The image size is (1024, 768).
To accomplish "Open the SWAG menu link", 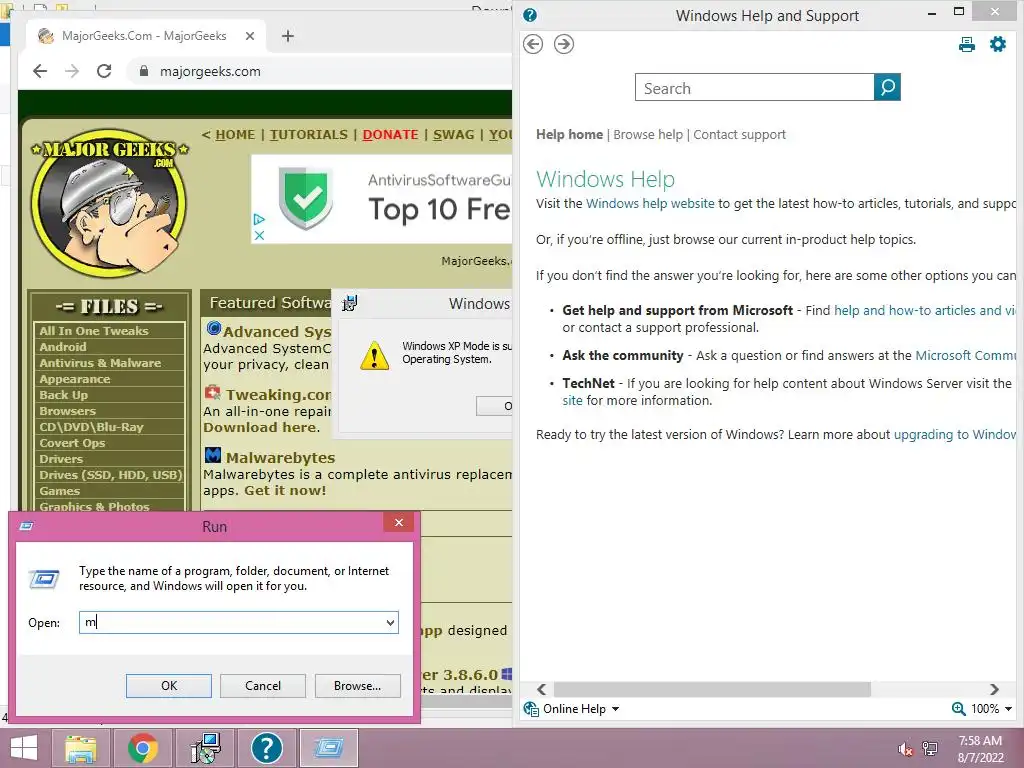I will pos(453,135).
